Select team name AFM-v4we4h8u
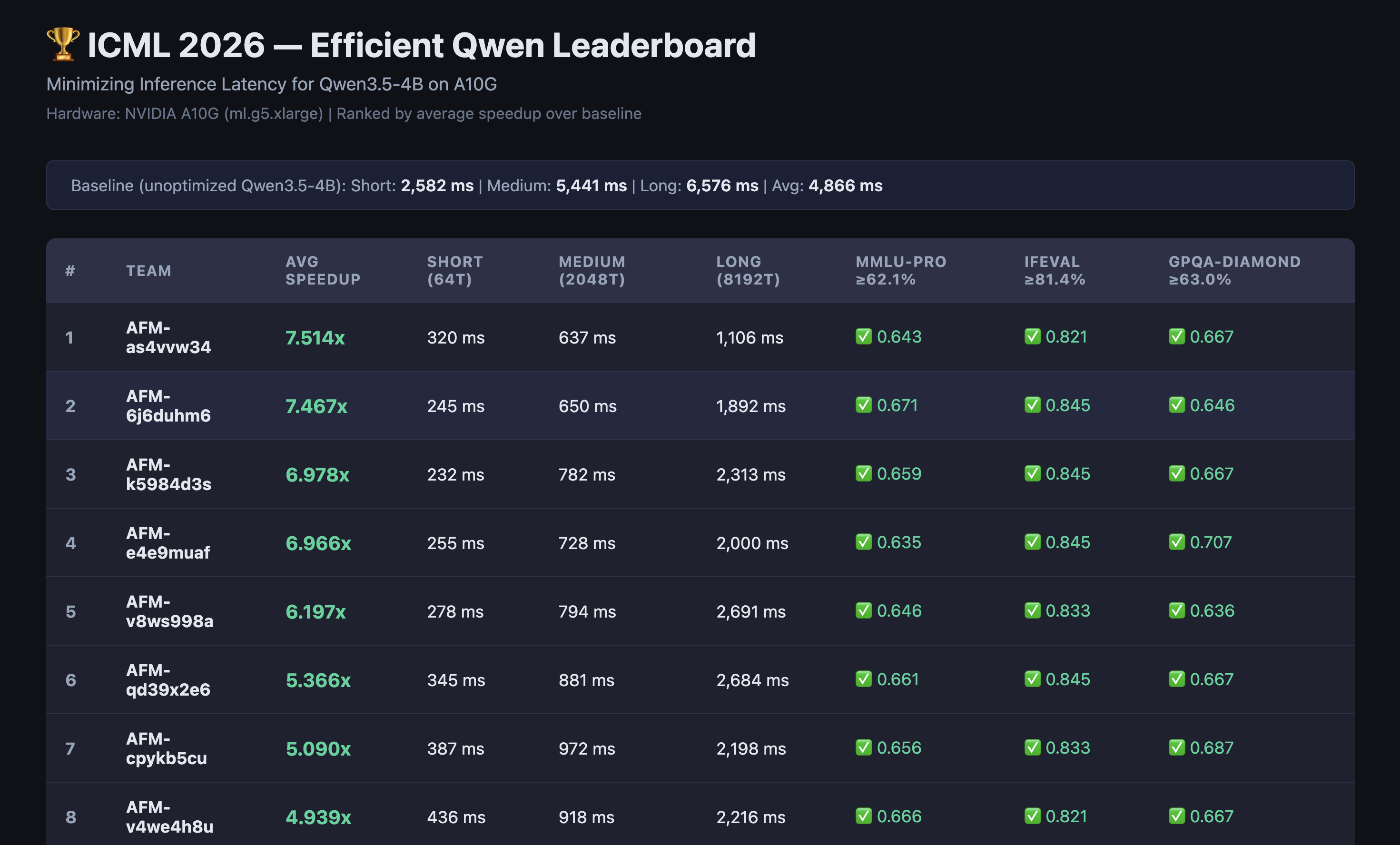Image resolution: width=1400 pixels, height=845 pixels. coord(169,816)
